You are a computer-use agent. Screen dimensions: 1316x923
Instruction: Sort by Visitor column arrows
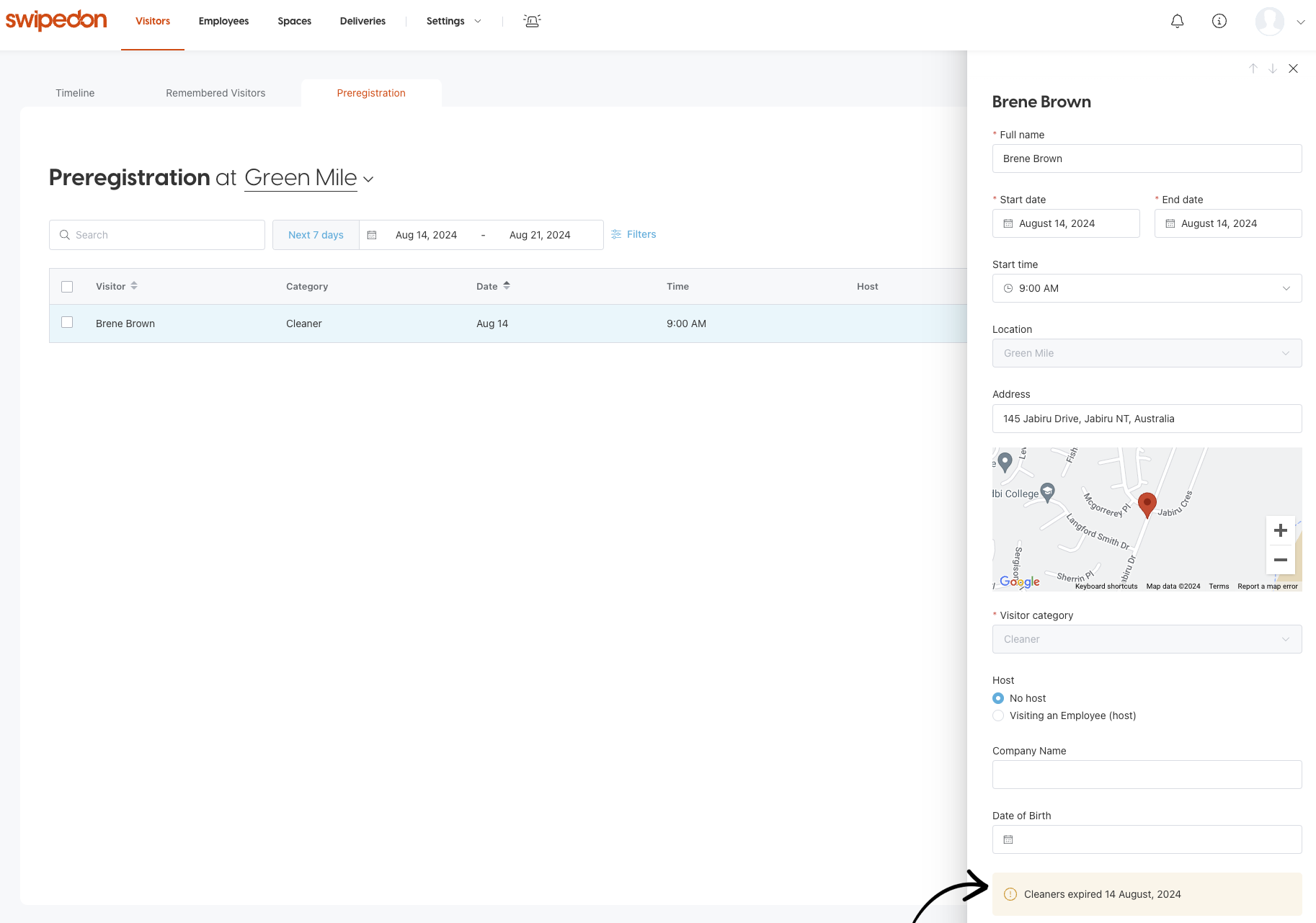pos(134,286)
